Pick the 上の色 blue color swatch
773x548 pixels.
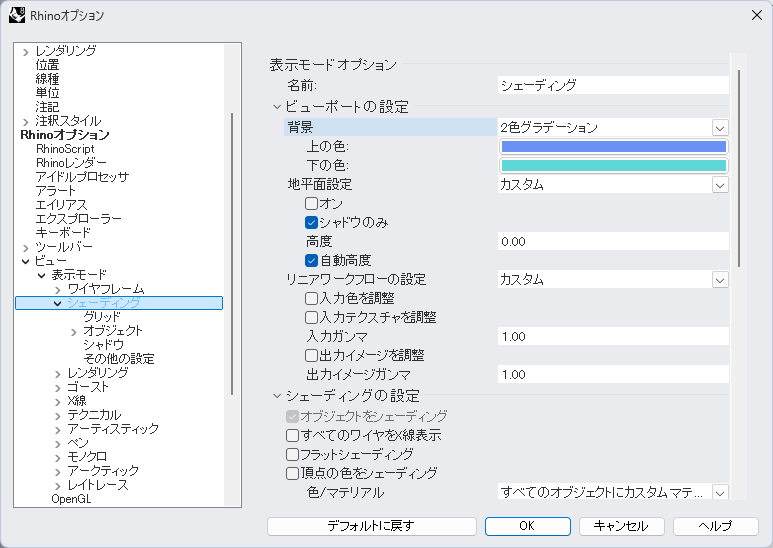tap(614, 146)
